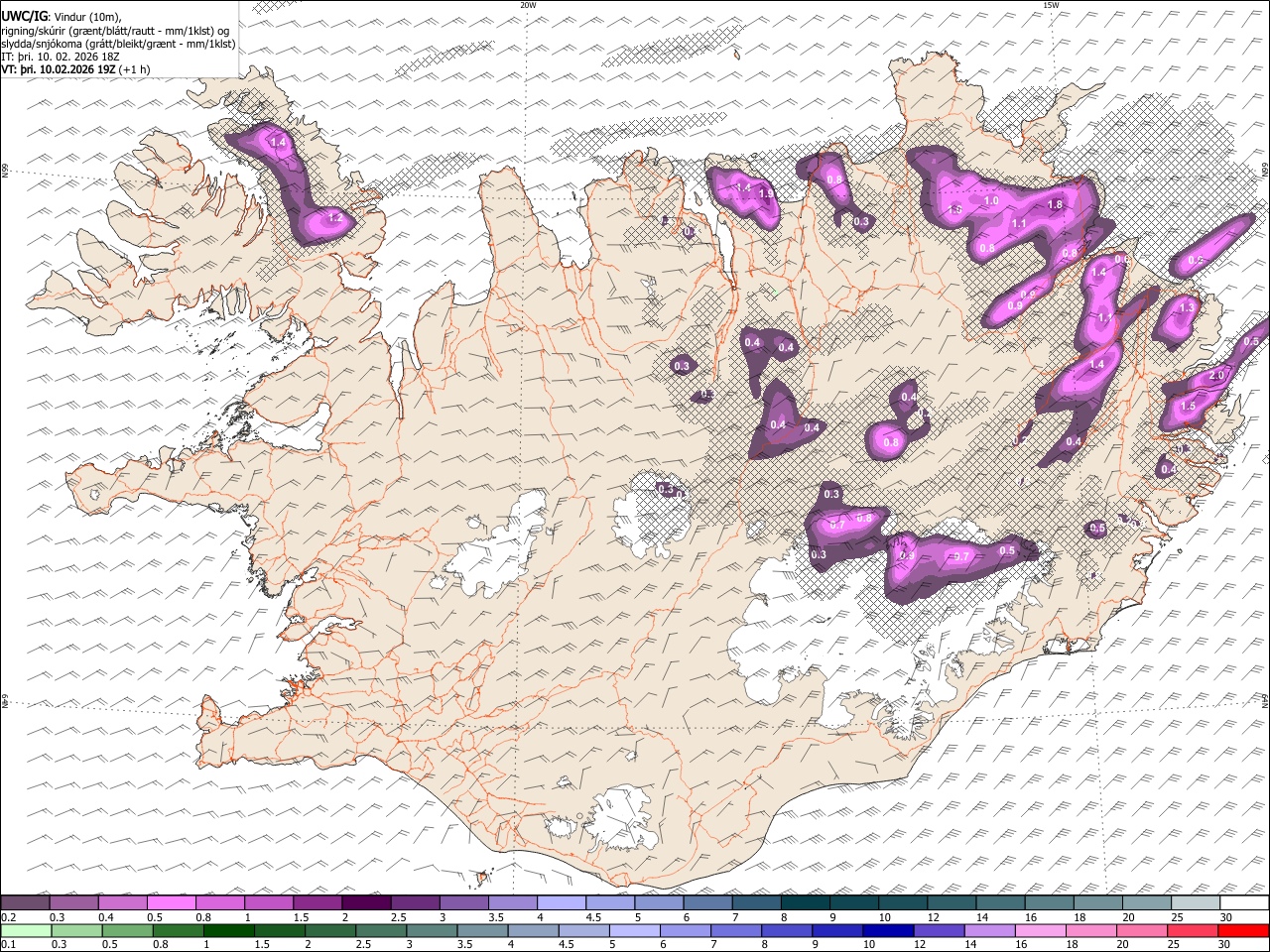This screenshot has width=1270, height=952.
Task: Select the dark green 1 swatch in lower legend
Action: click(228, 931)
